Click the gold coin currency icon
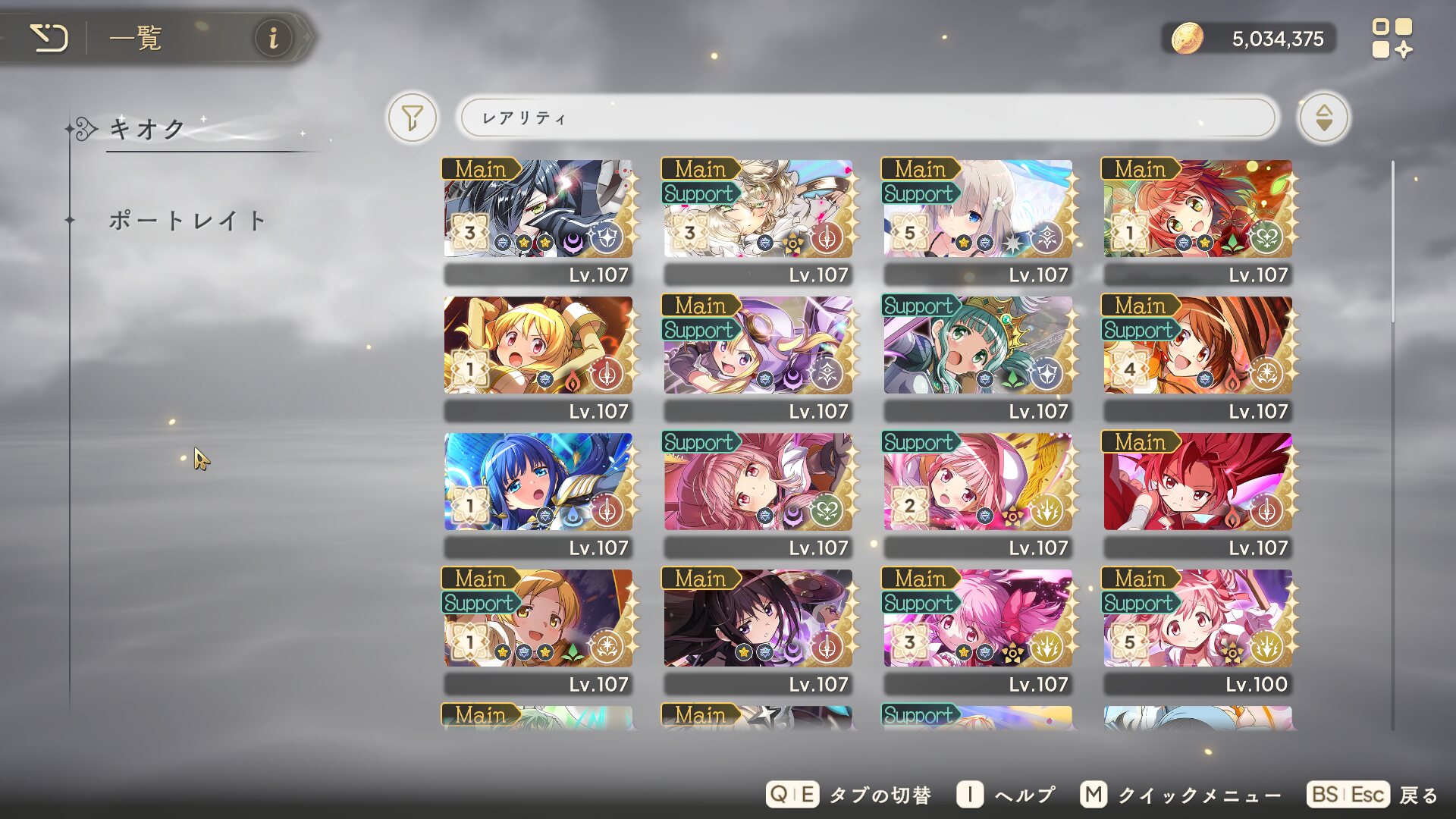This screenshot has width=1456, height=819. 1187,38
